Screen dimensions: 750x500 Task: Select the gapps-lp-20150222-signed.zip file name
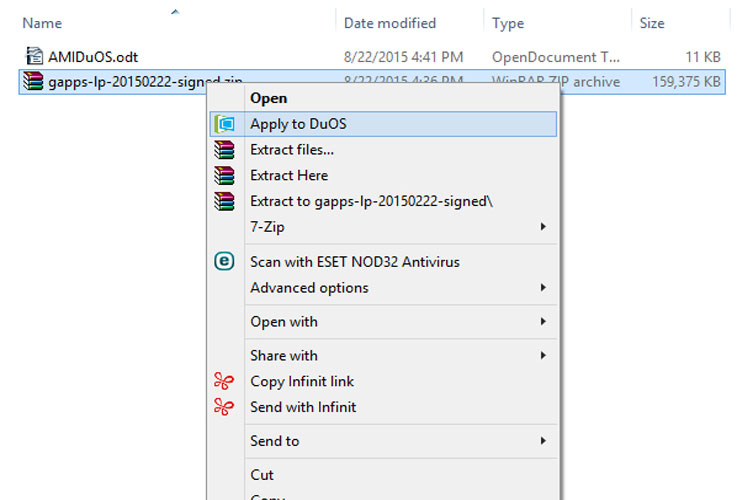(145, 81)
